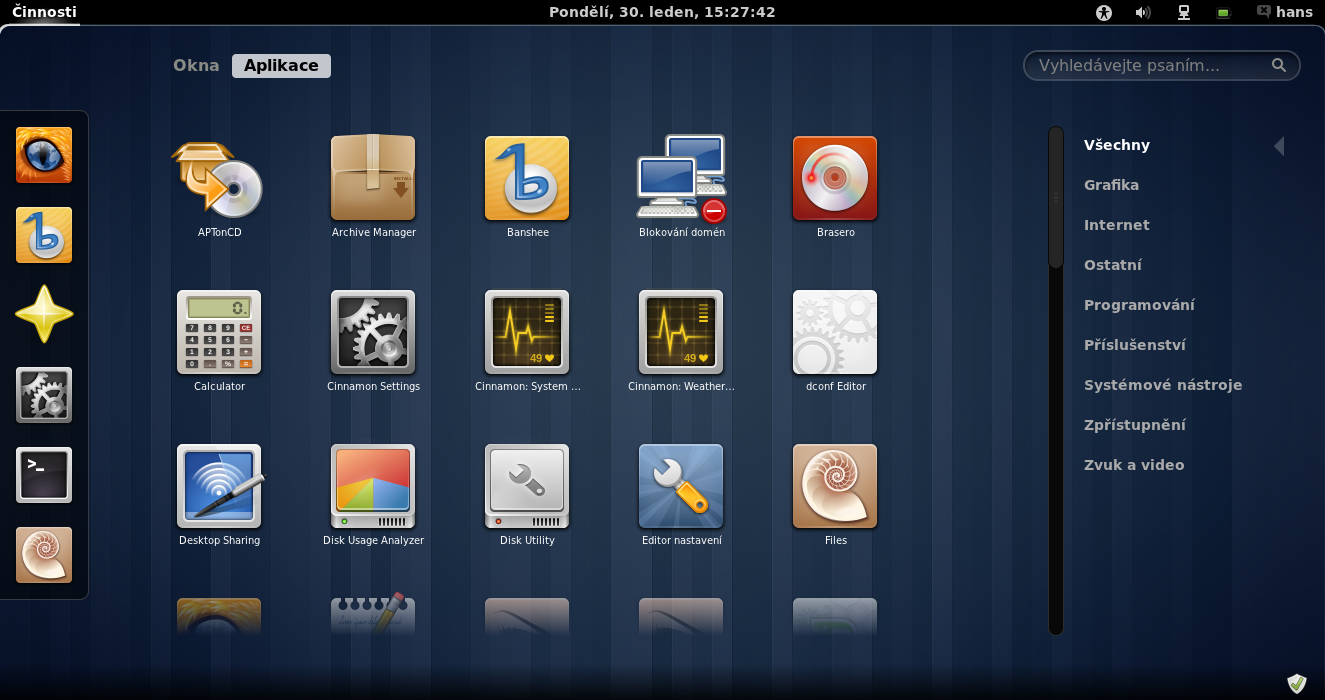Show Systémové nástroje category
Viewport: 1325px width, 700px height.
pyautogui.click(x=1163, y=385)
